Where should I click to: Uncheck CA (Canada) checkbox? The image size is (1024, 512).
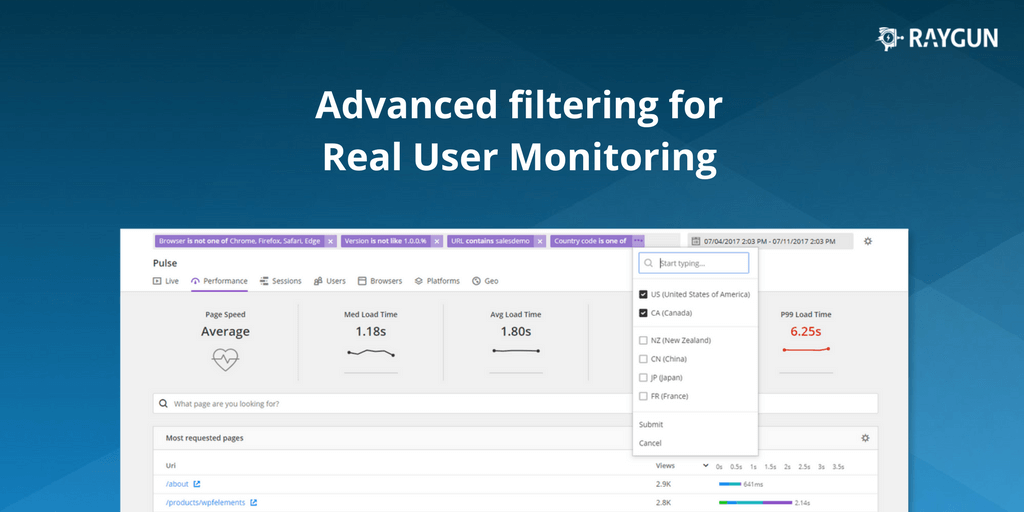pos(643,313)
